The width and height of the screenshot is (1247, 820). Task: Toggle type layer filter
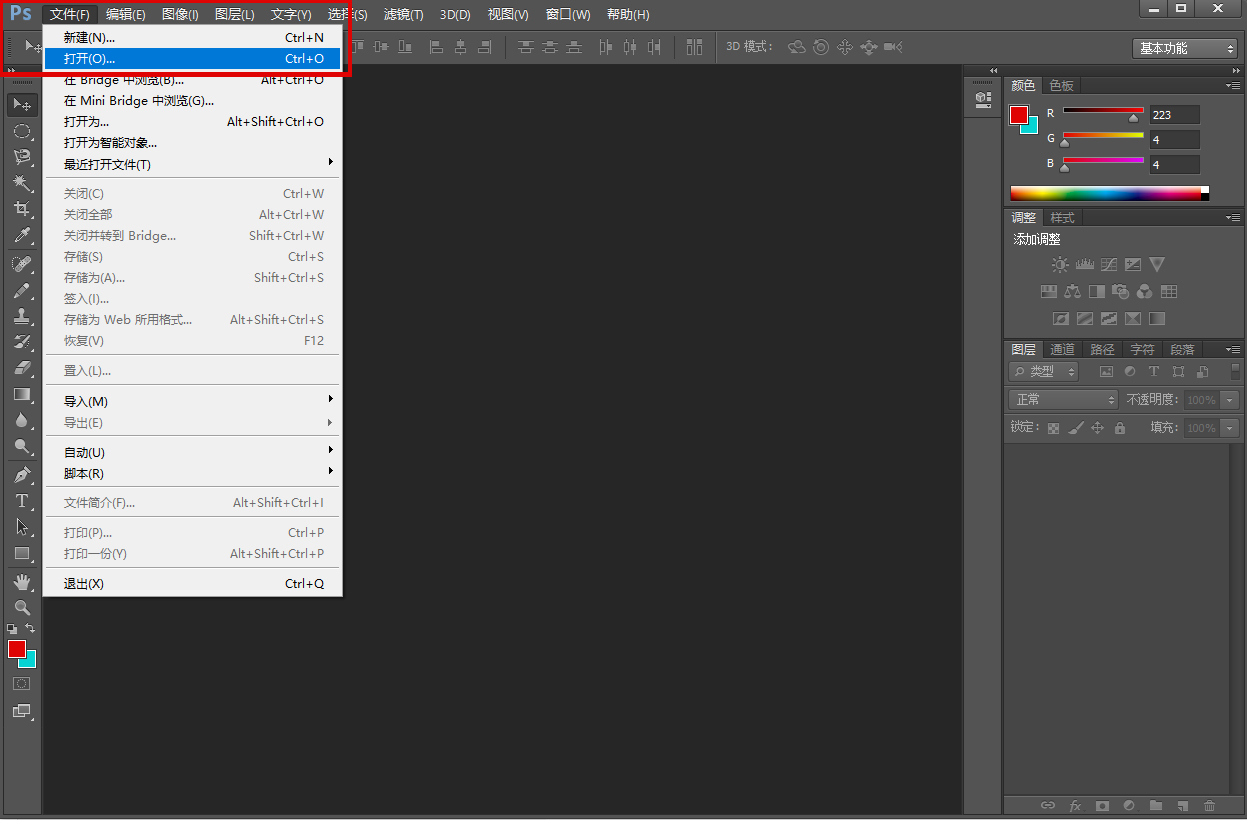click(x=1153, y=371)
